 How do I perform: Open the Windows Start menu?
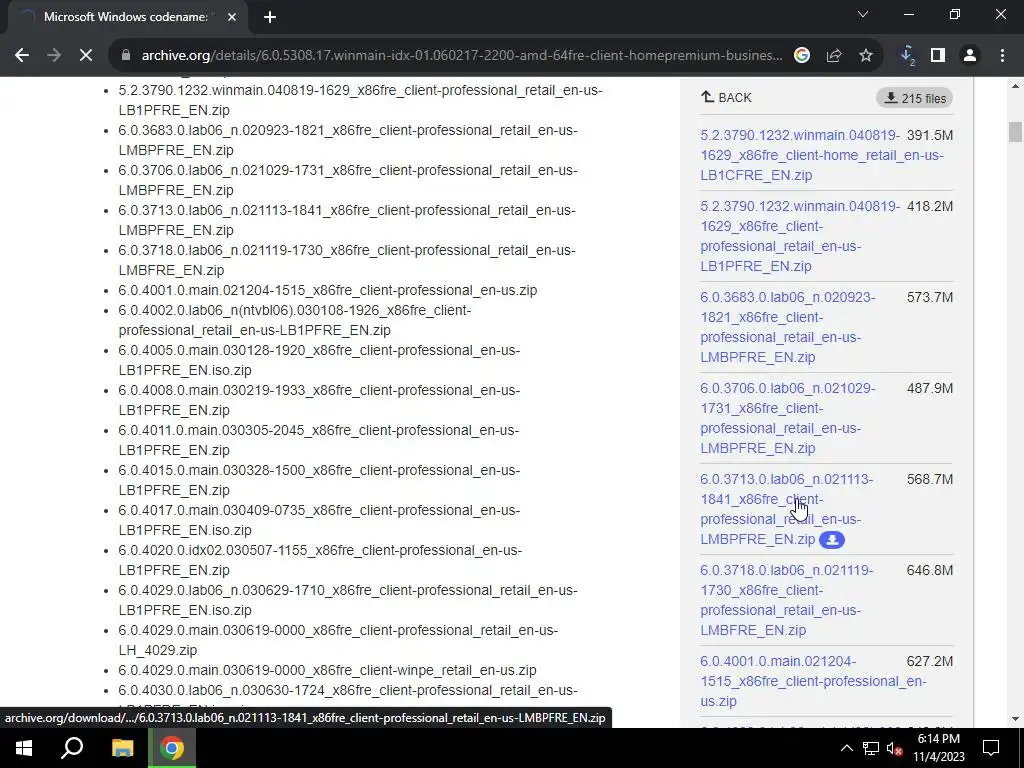coord(24,748)
